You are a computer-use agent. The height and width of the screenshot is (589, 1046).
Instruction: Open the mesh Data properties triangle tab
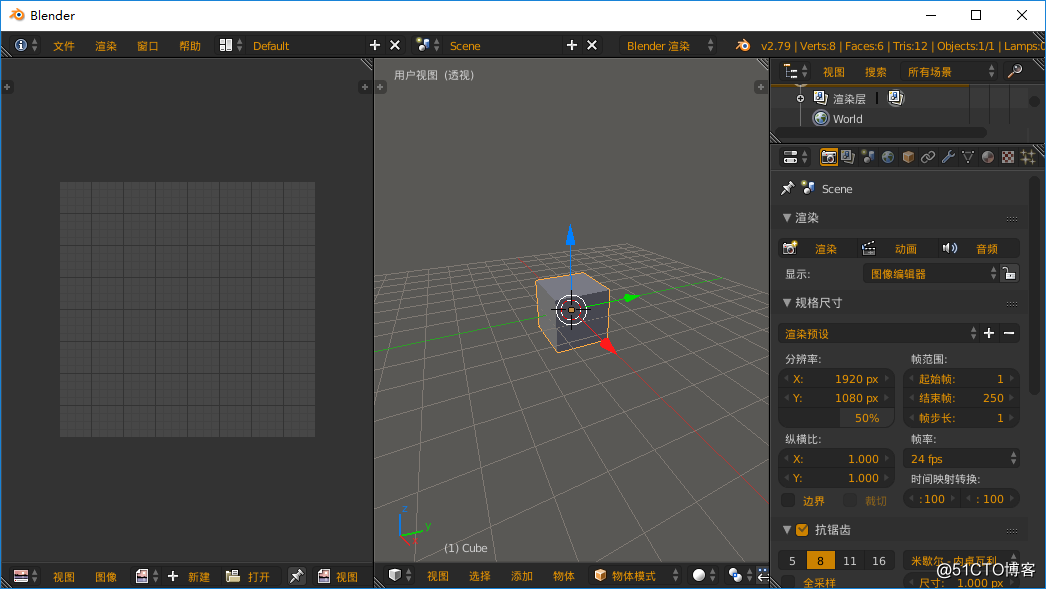968,157
